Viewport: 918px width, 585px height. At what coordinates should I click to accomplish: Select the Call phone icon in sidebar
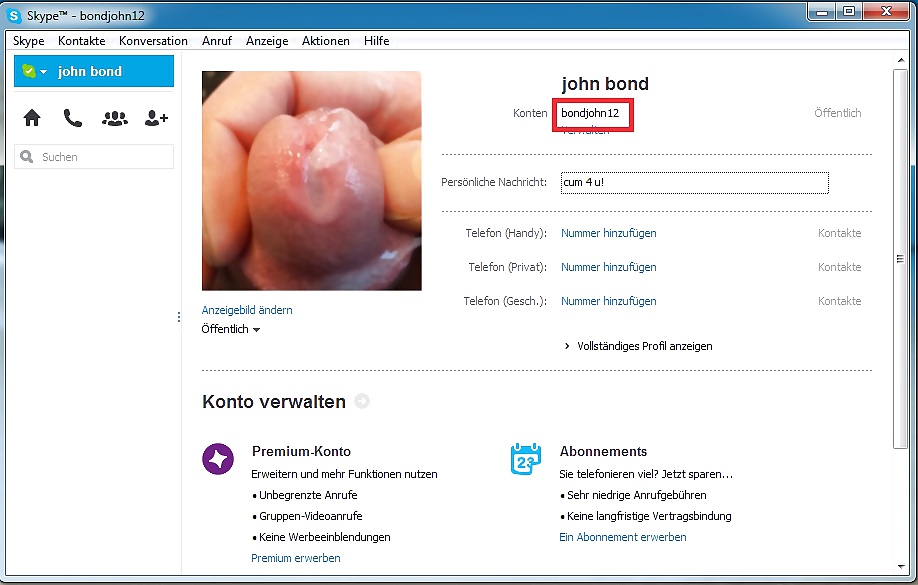pyautogui.click(x=72, y=117)
